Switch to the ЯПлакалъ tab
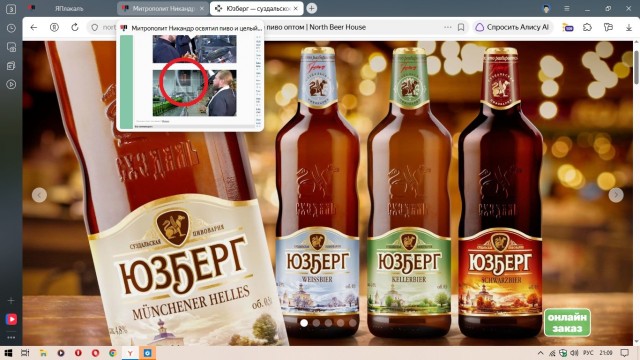This screenshot has width=640, height=360. (x=69, y=8)
